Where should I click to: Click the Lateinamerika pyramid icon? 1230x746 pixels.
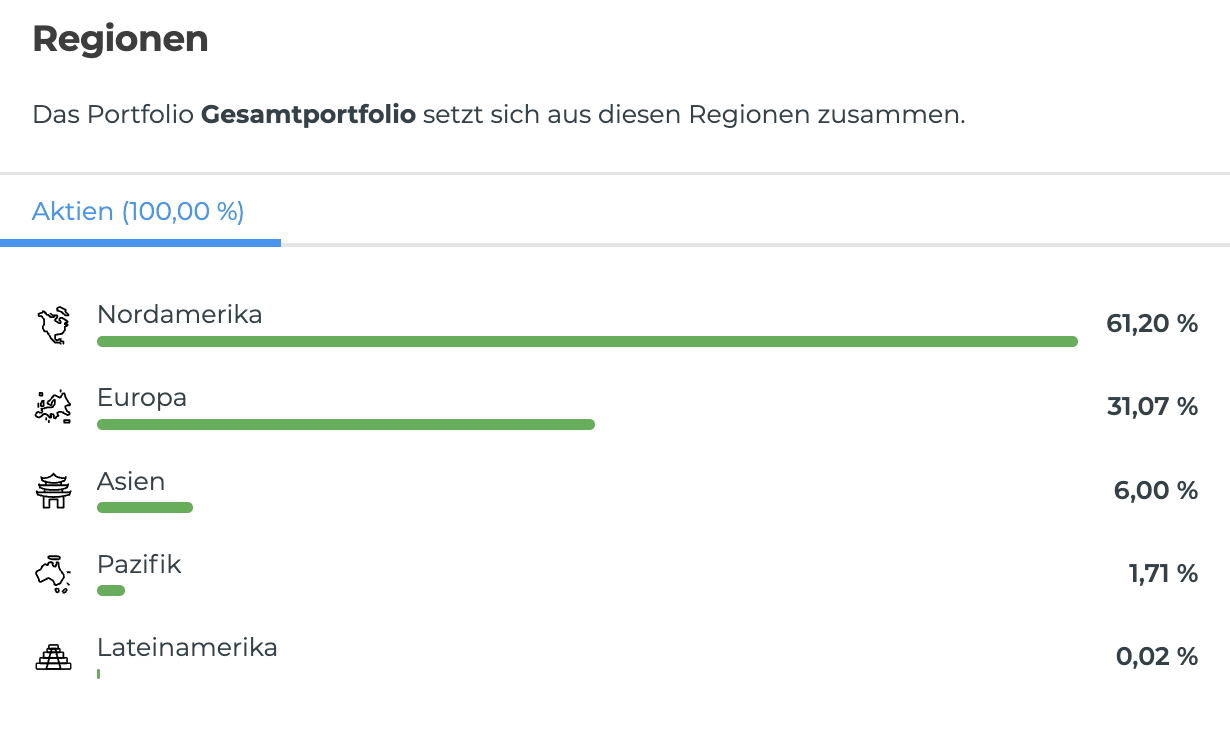[52, 657]
